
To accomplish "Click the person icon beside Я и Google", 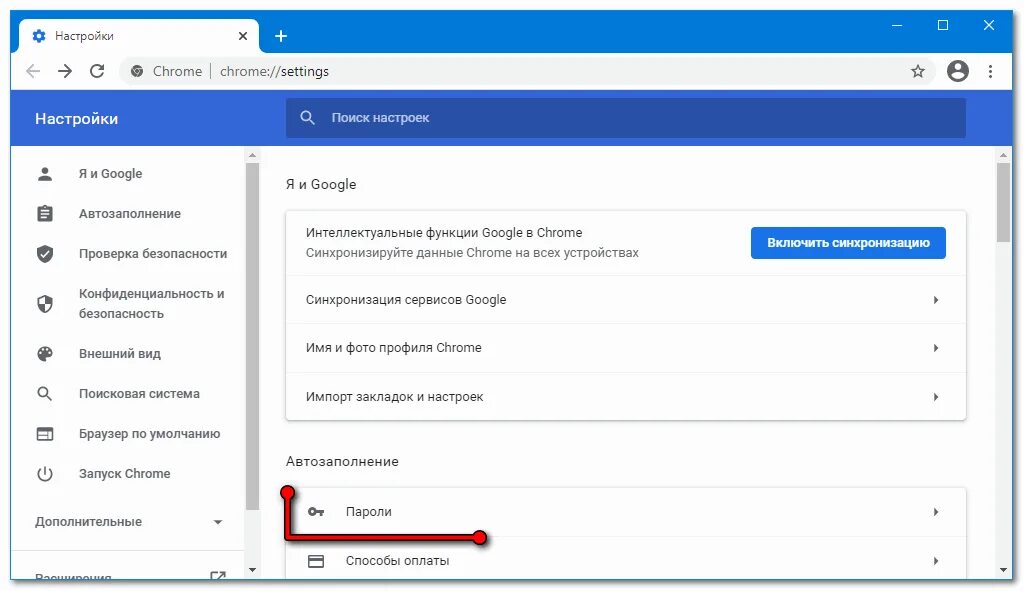I will pyautogui.click(x=45, y=174).
